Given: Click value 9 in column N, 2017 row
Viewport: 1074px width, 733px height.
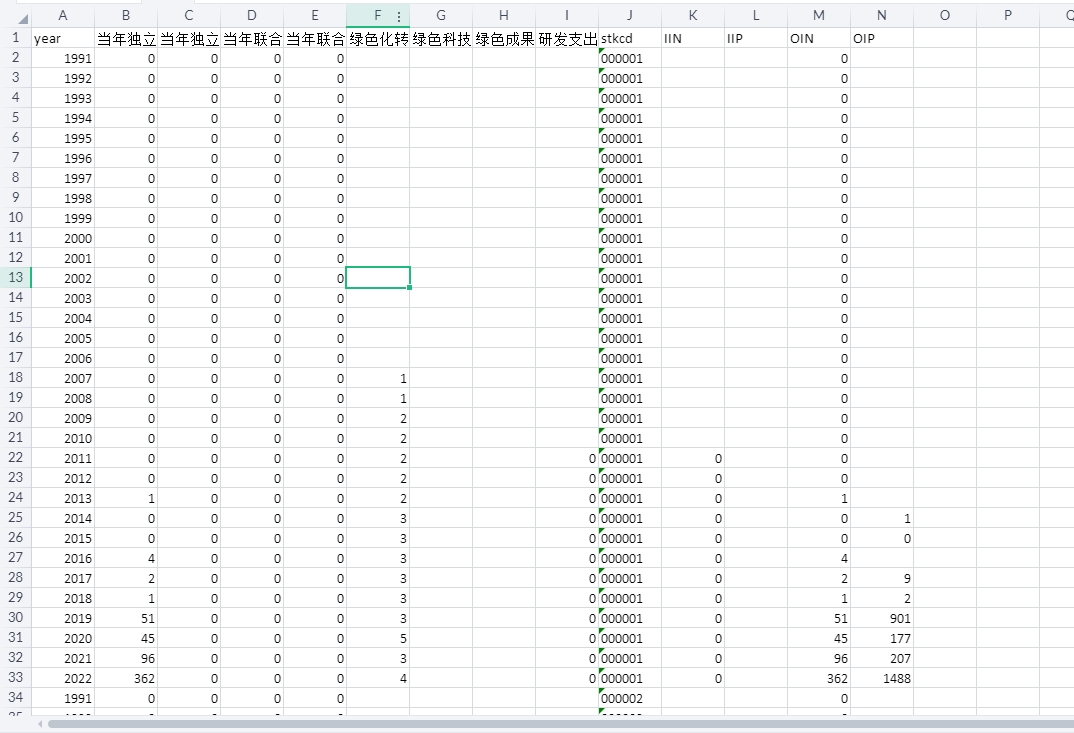Looking at the screenshot, I should coord(882,578).
